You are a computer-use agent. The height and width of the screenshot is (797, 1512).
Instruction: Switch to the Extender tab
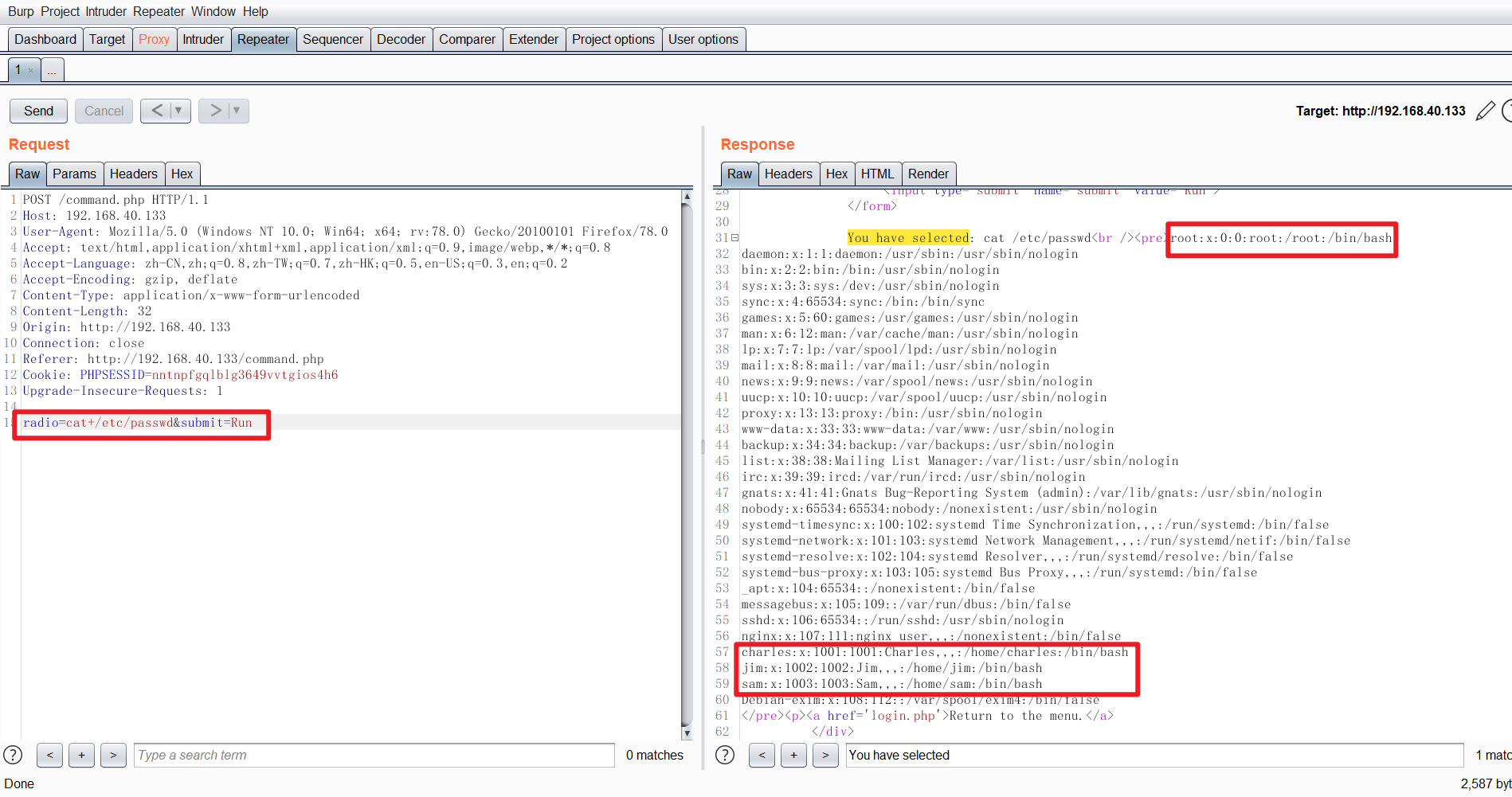(534, 40)
